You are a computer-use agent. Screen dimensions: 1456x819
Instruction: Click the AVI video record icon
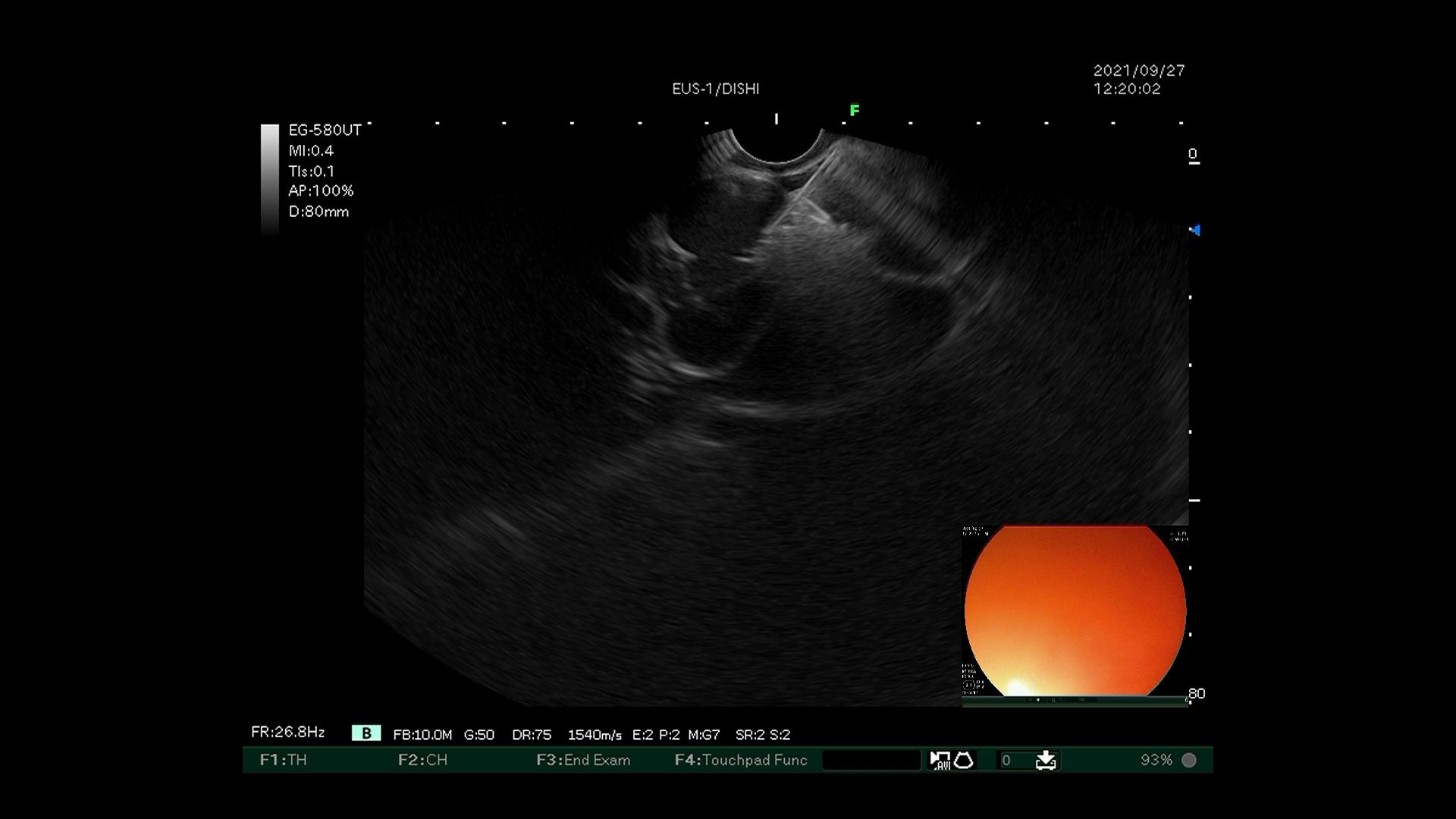tap(940, 760)
